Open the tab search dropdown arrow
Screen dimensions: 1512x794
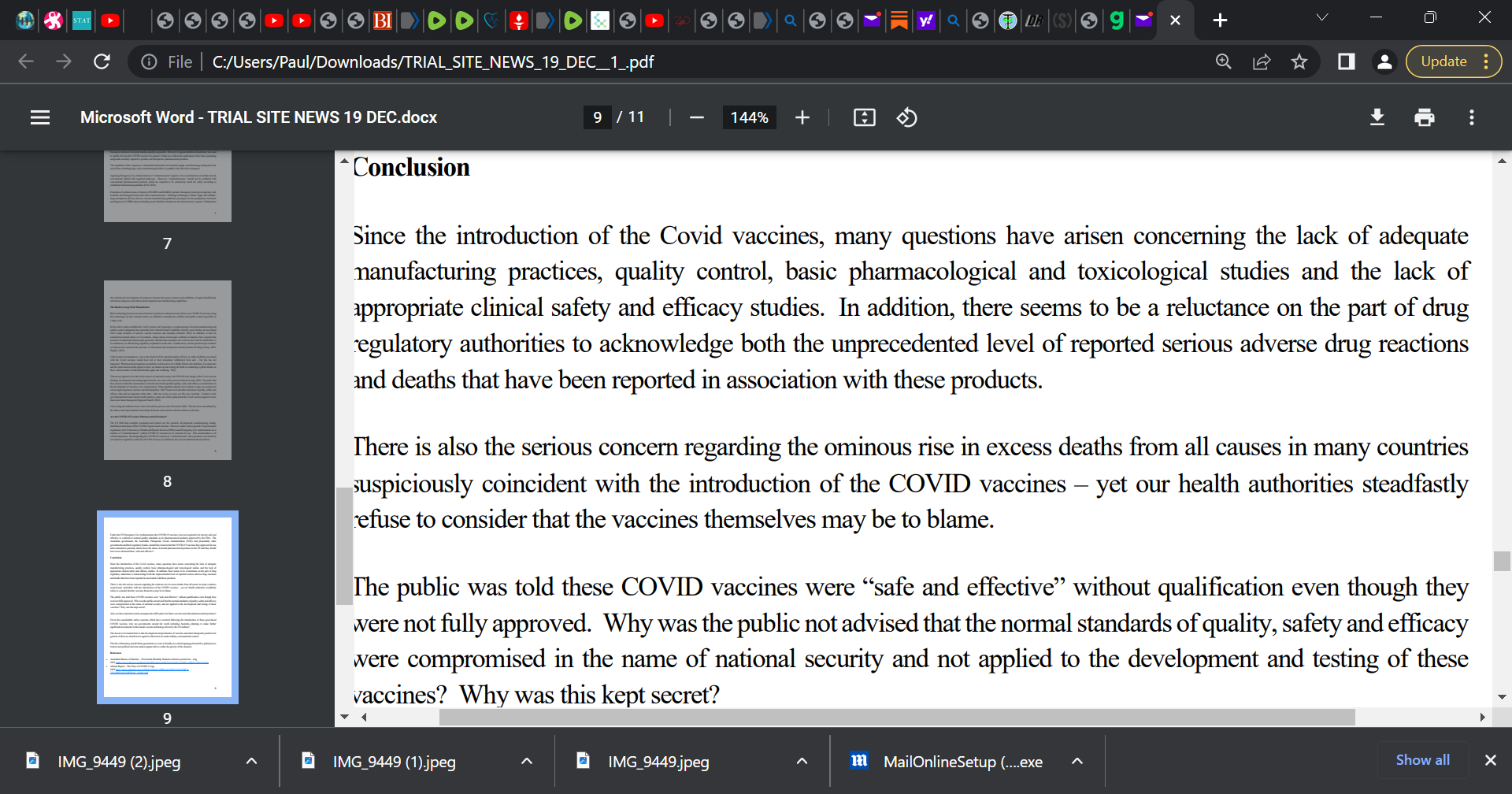[1322, 17]
